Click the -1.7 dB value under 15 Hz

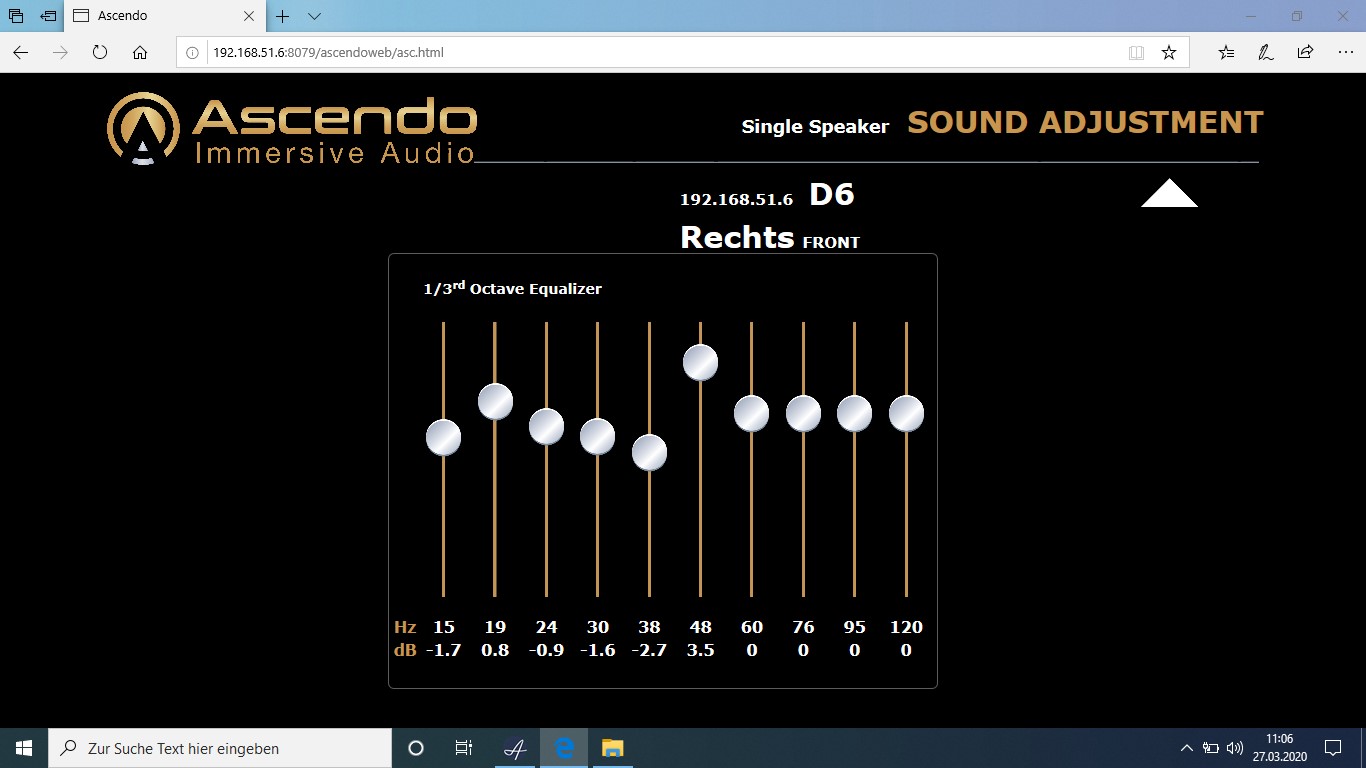tap(443, 650)
